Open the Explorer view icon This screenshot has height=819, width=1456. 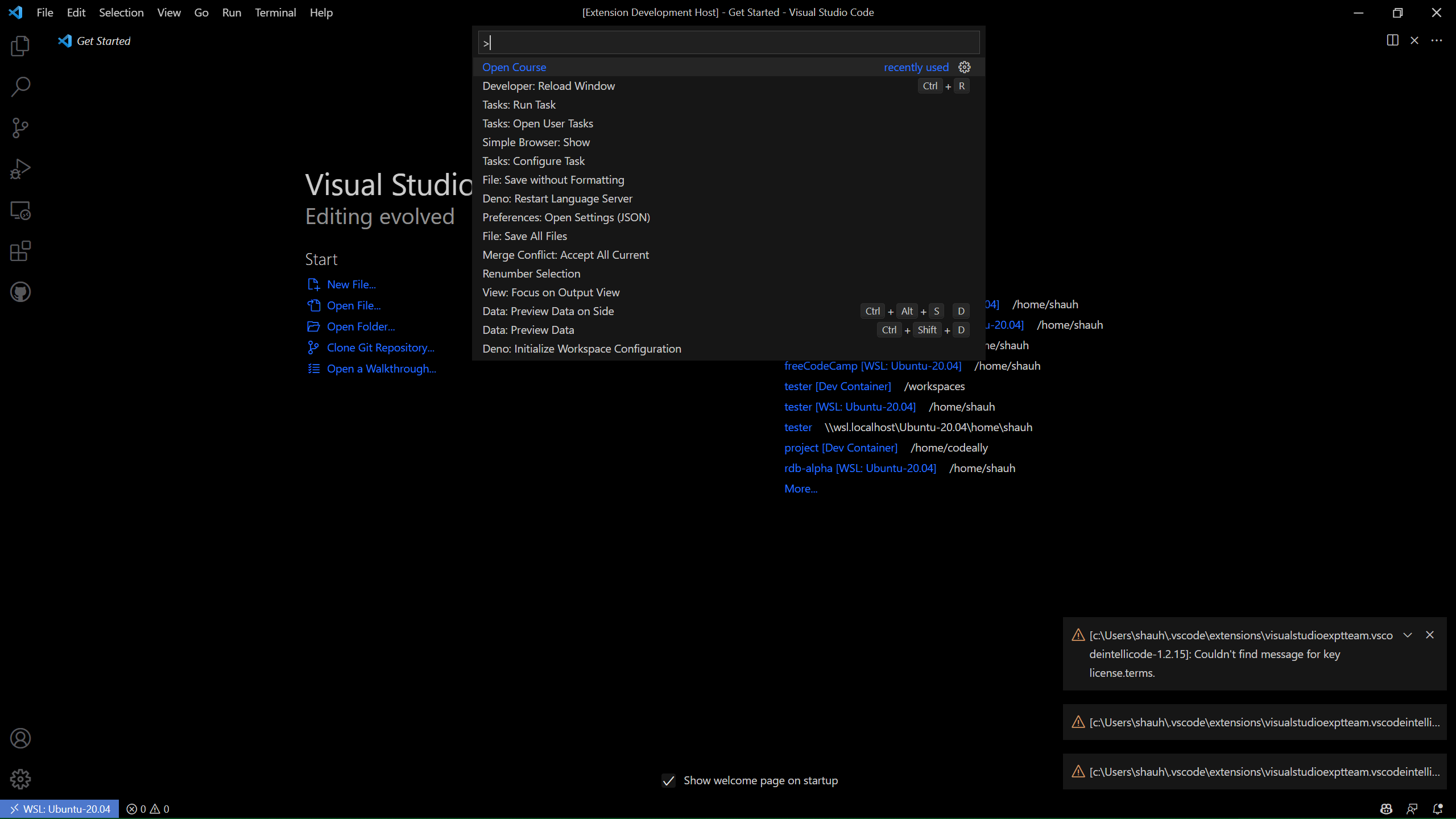coord(20,46)
